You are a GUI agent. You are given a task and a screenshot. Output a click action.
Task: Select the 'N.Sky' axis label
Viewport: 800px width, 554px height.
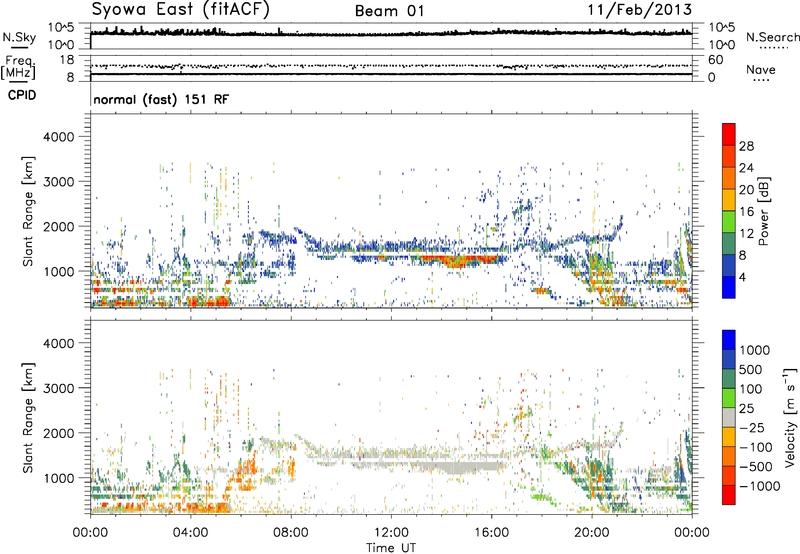pyautogui.click(x=19, y=37)
